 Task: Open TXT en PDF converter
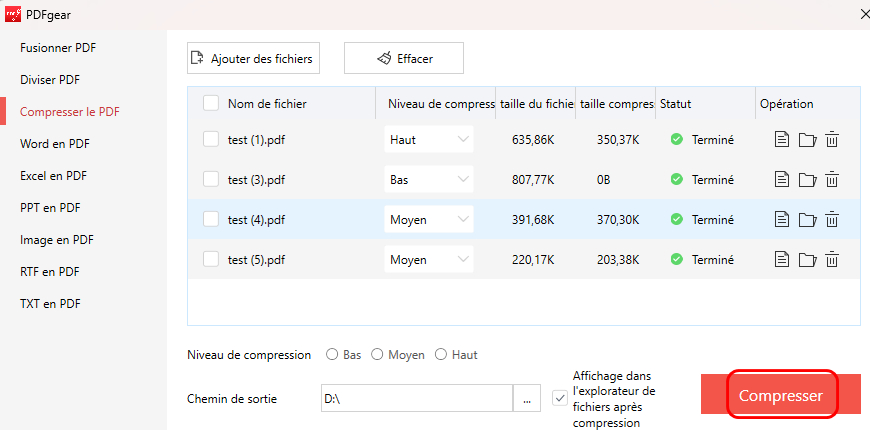[50, 304]
